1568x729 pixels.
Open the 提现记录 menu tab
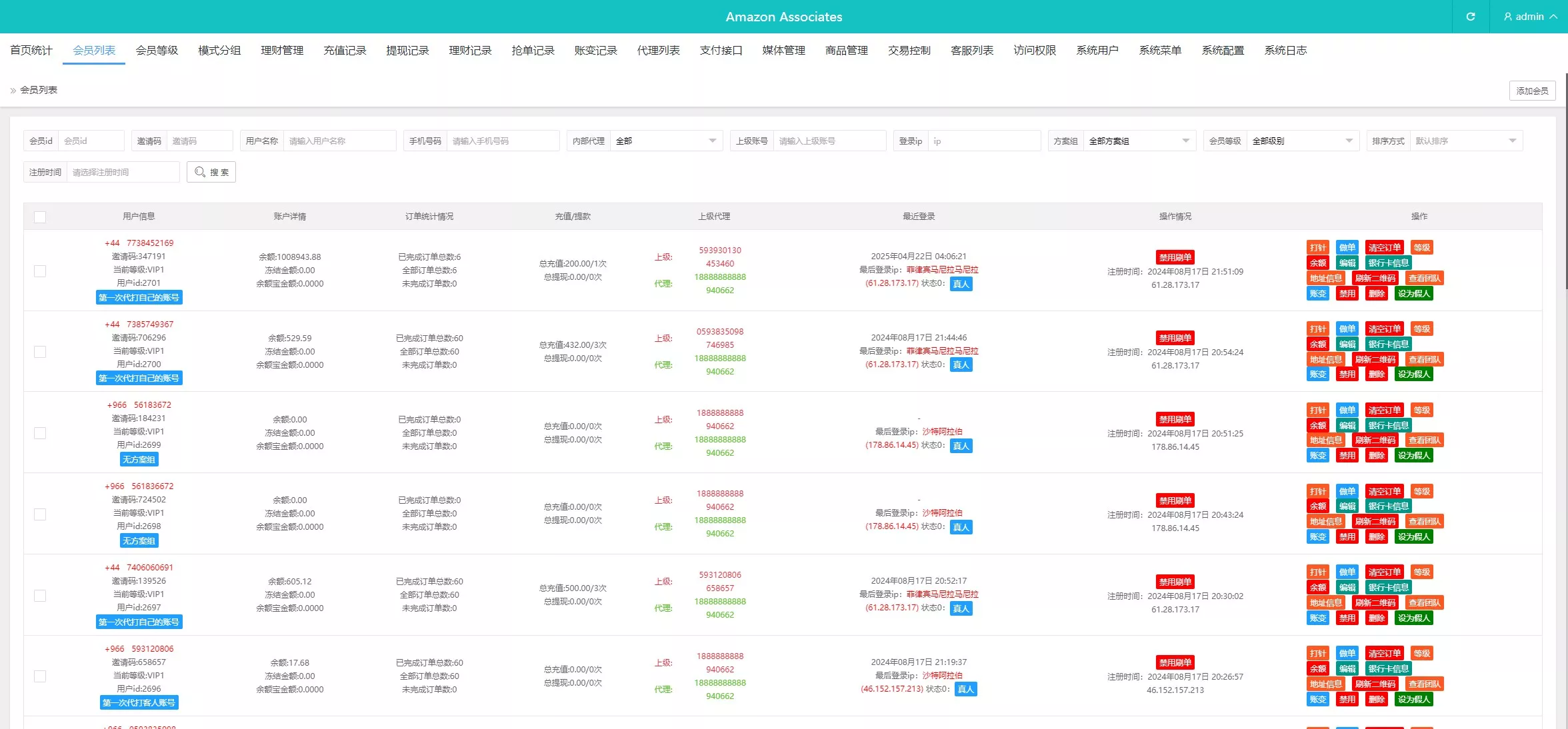coord(407,51)
